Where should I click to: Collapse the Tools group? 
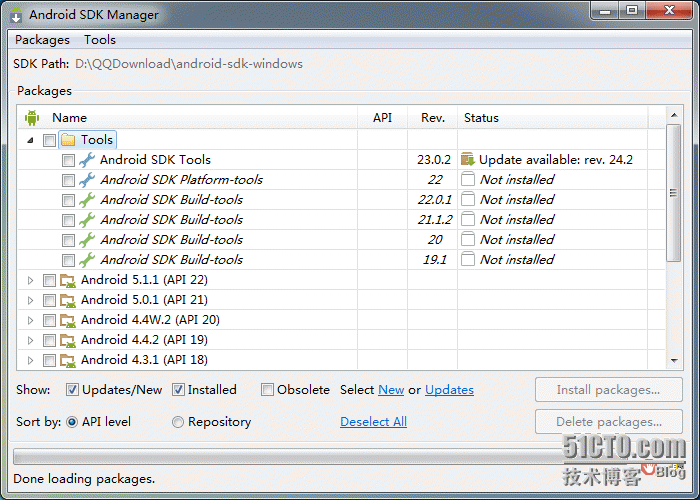coord(30,140)
